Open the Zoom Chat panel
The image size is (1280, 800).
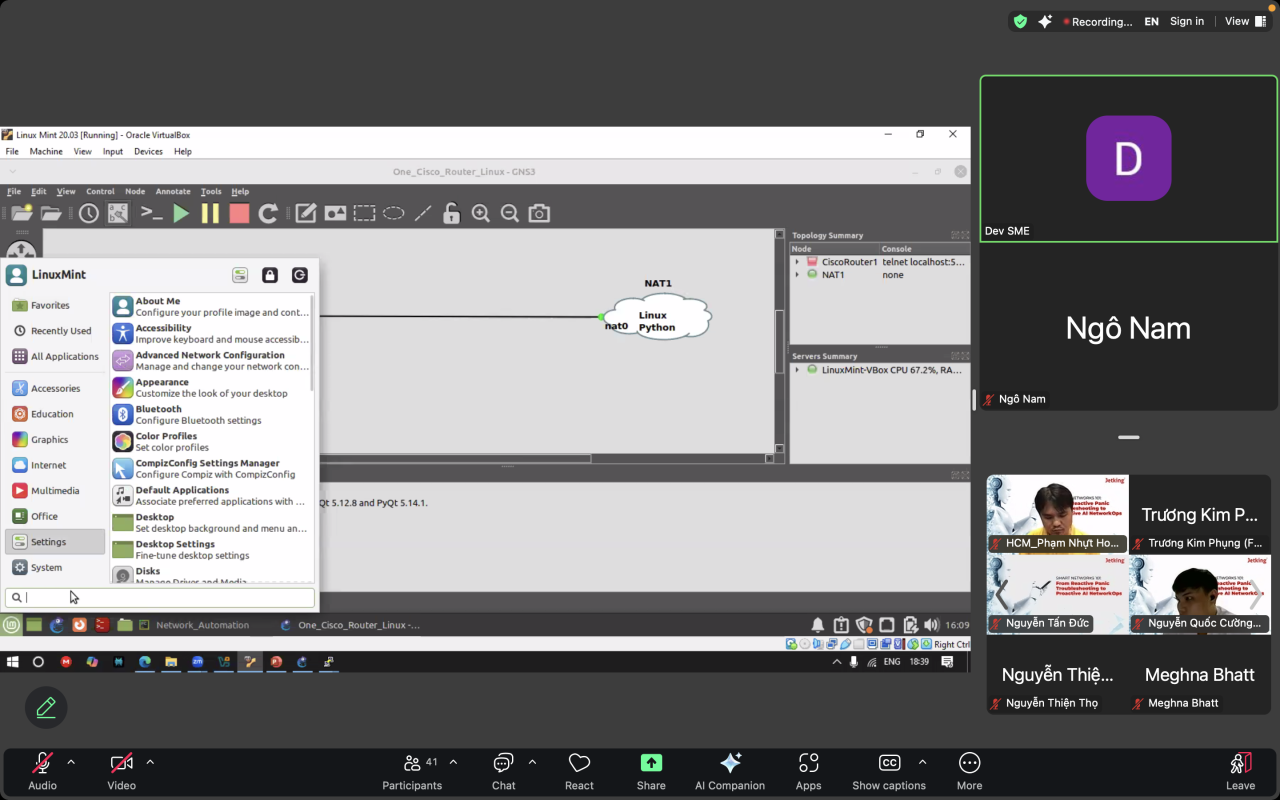tap(504, 771)
